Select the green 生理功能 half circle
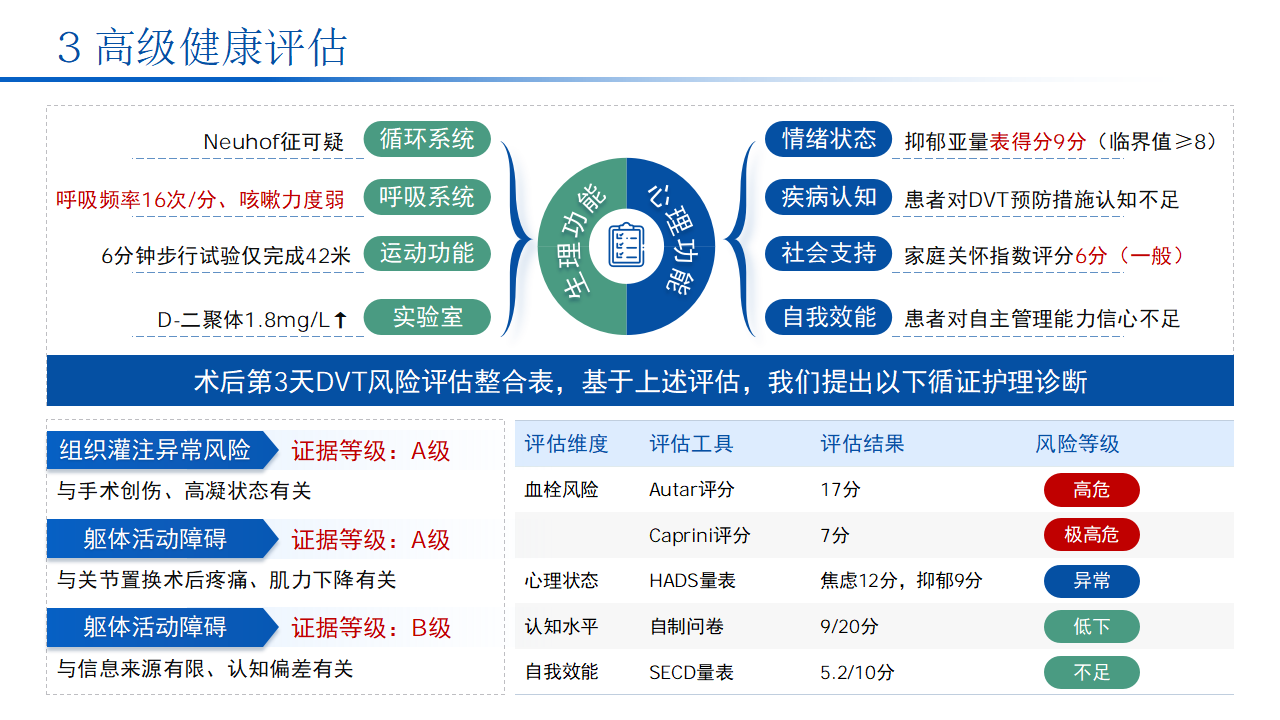1280x720 pixels. pyautogui.click(x=580, y=246)
